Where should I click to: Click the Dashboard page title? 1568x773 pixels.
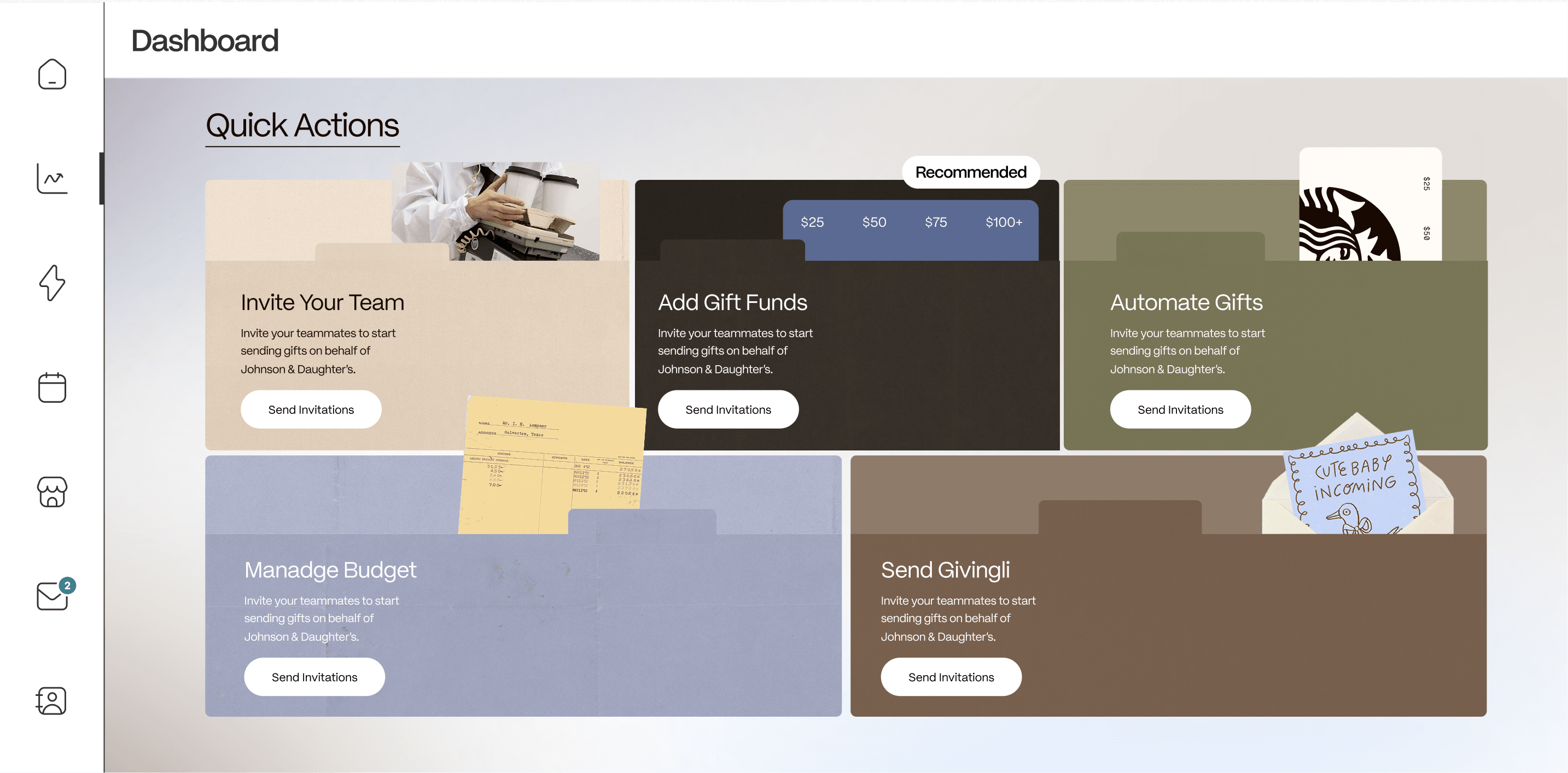click(x=205, y=41)
